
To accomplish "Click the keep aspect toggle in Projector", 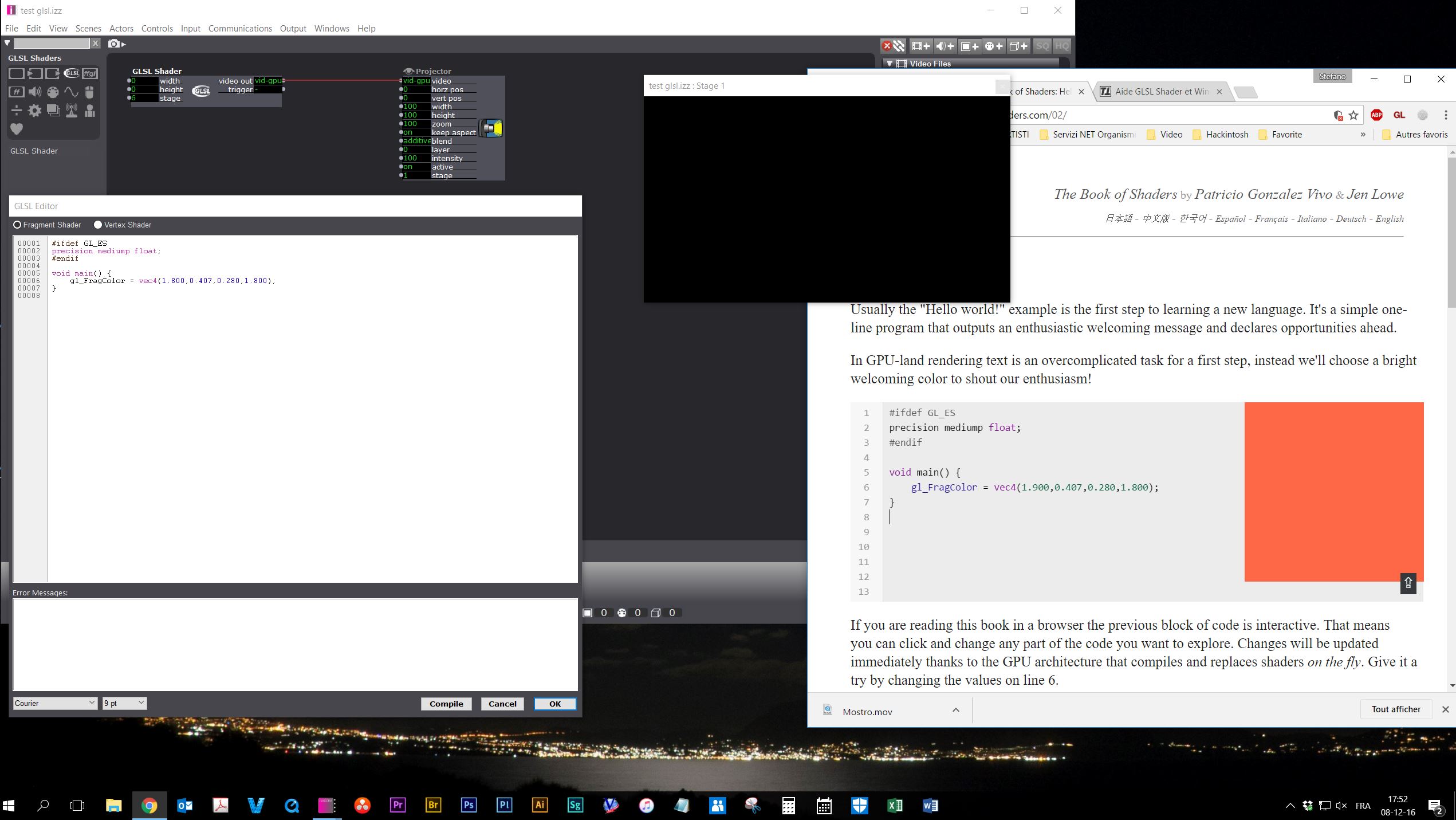I will 408,132.
